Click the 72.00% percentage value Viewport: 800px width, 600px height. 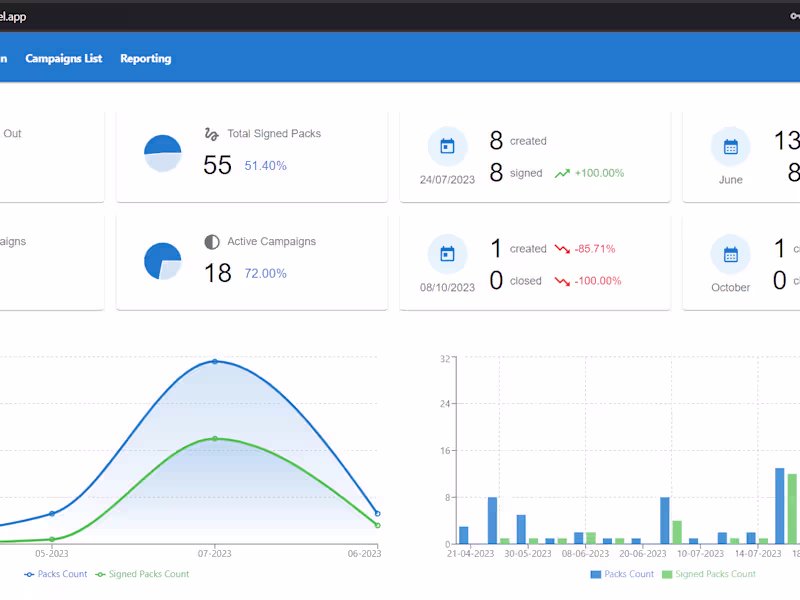point(265,273)
